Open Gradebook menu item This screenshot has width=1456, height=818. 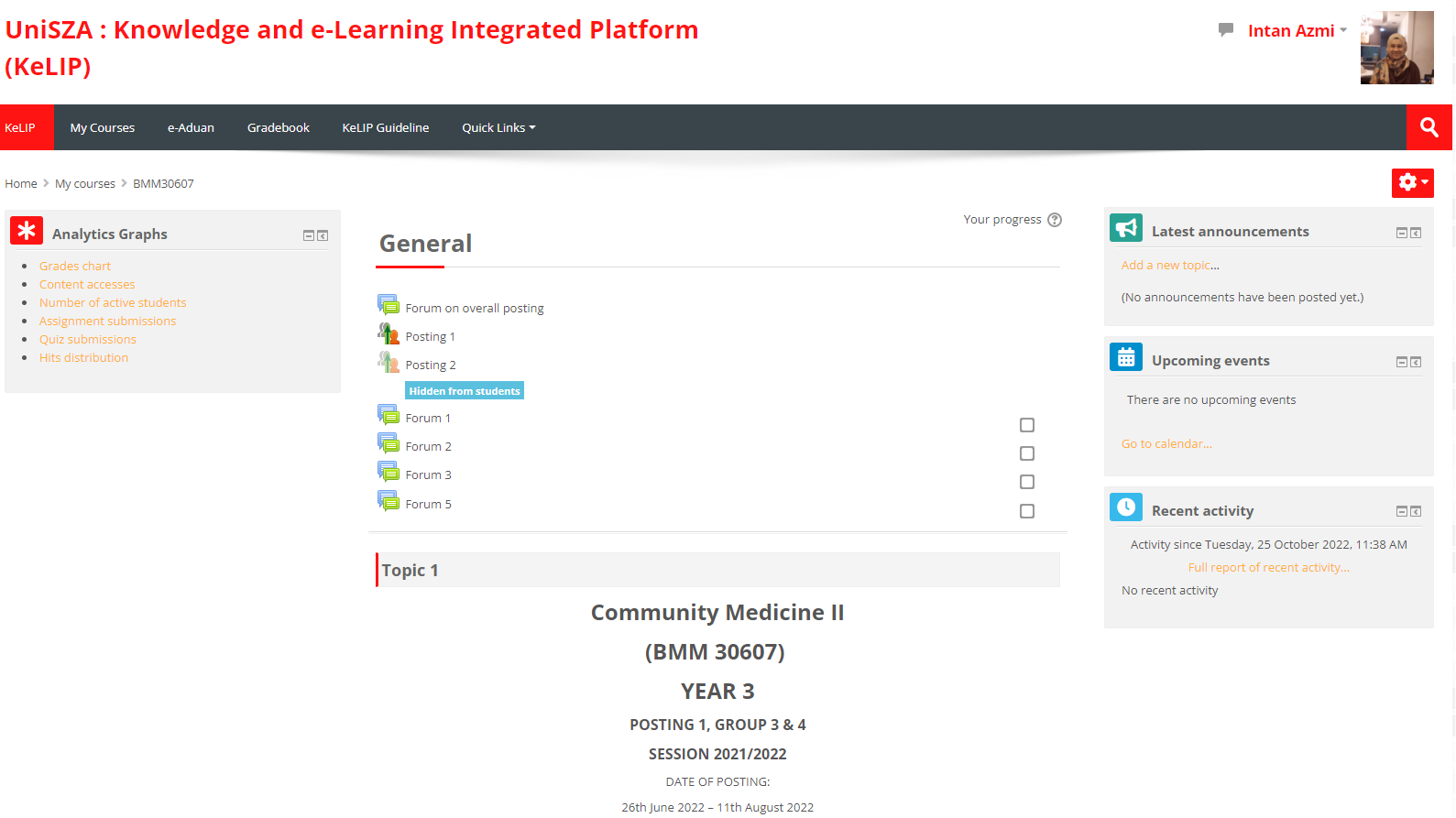(x=279, y=127)
